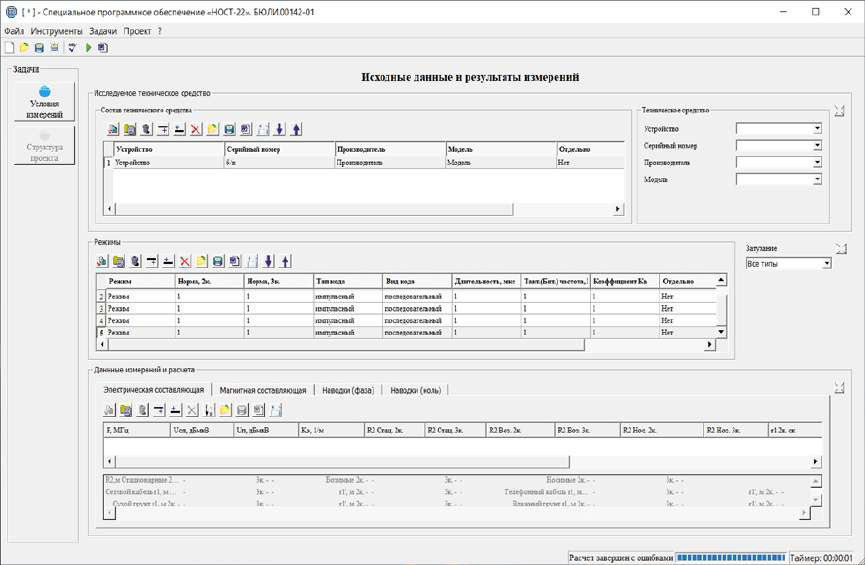Add row in measurement data toolbar

coord(159,410)
